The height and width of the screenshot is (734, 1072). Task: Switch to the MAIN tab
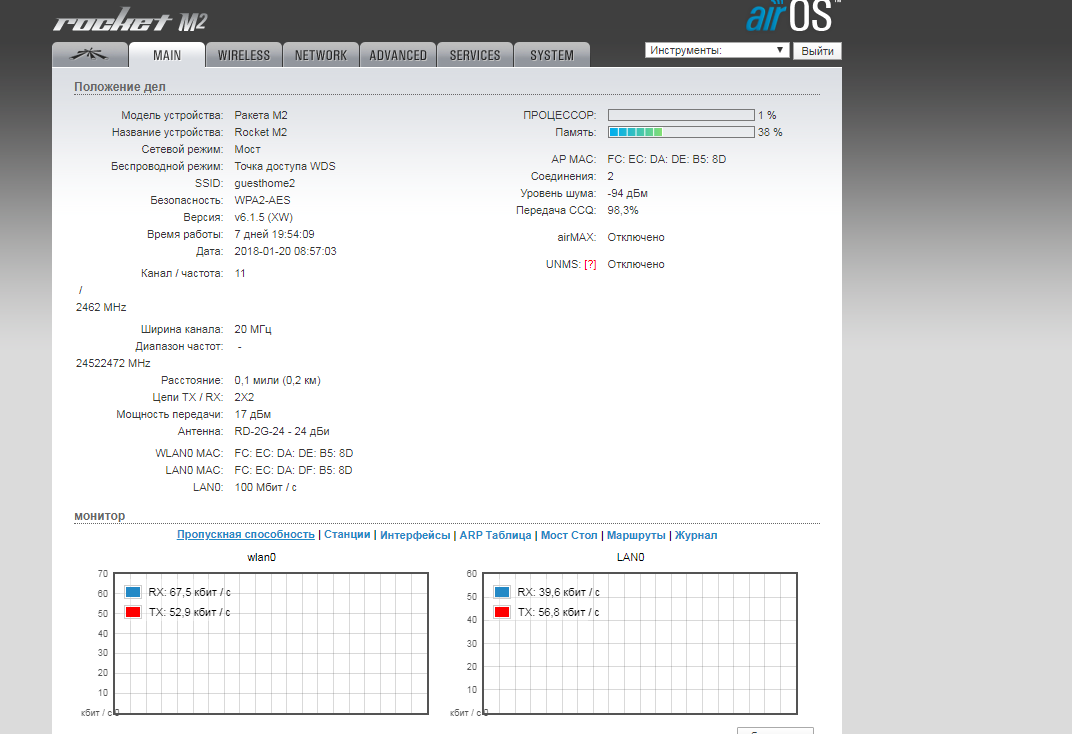pos(167,55)
